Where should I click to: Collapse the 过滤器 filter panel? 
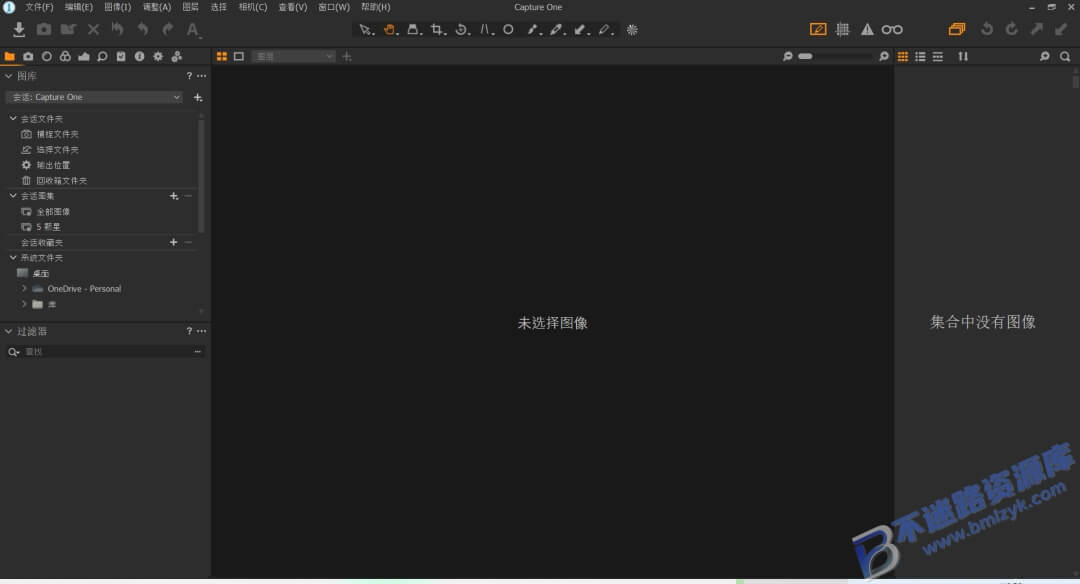click(8, 331)
